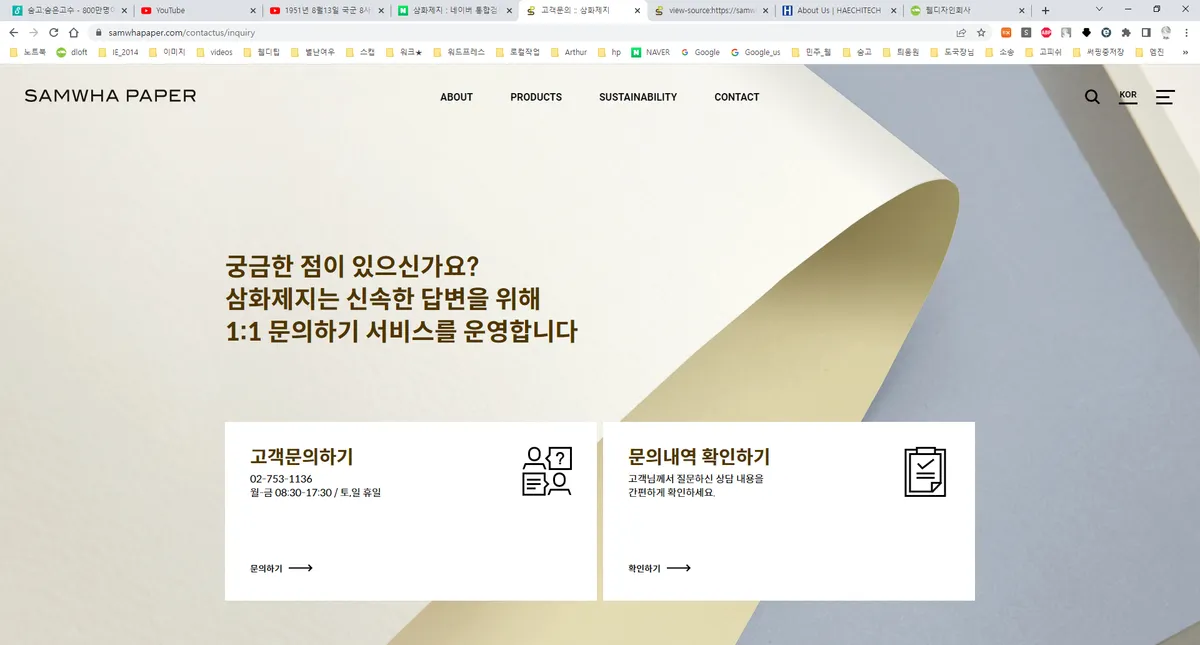Image resolution: width=1200 pixels, height=645 pixels.
Task: Click the phone number 02-753-1136
Action: (x=281, y=479)
